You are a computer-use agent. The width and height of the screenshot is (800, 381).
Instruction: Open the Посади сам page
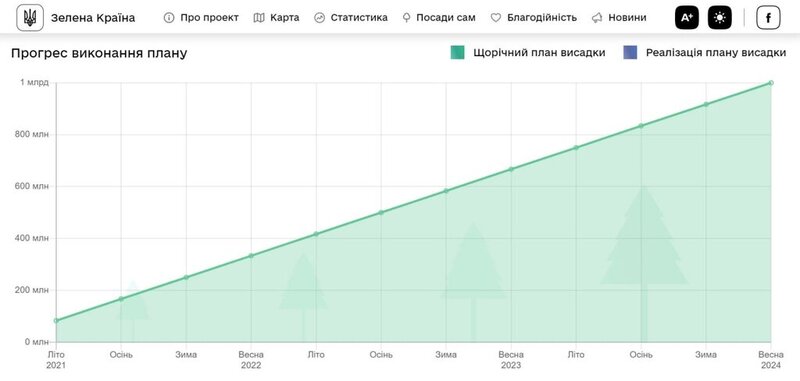446,18
